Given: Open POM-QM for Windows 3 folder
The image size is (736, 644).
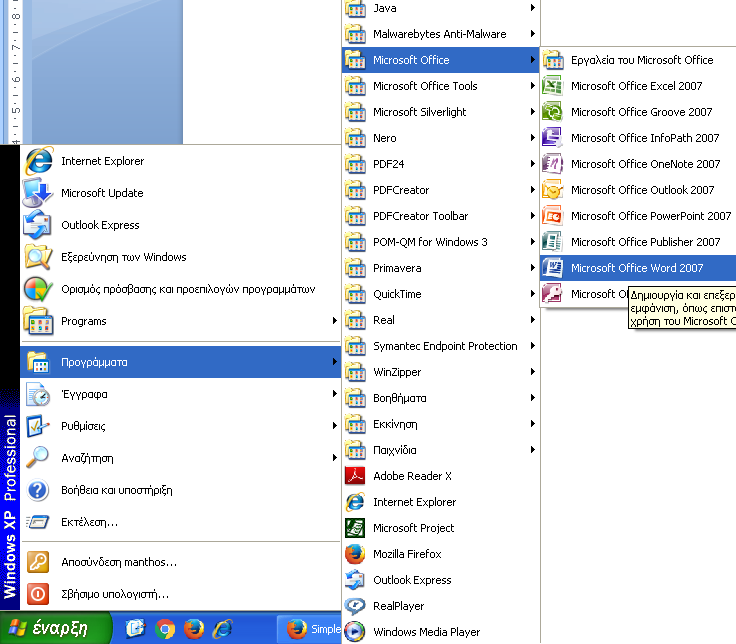Looking at the screenshot, I should pyautogui.click(x=441, y=242).
